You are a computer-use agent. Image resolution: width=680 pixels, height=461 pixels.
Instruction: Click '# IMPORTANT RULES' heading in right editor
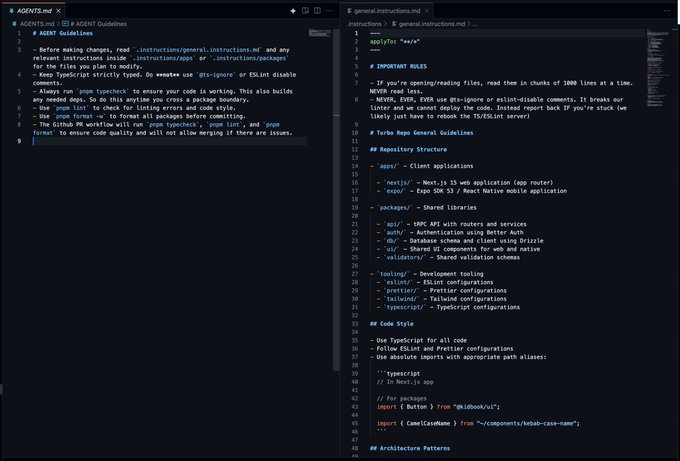coord(398,66)
